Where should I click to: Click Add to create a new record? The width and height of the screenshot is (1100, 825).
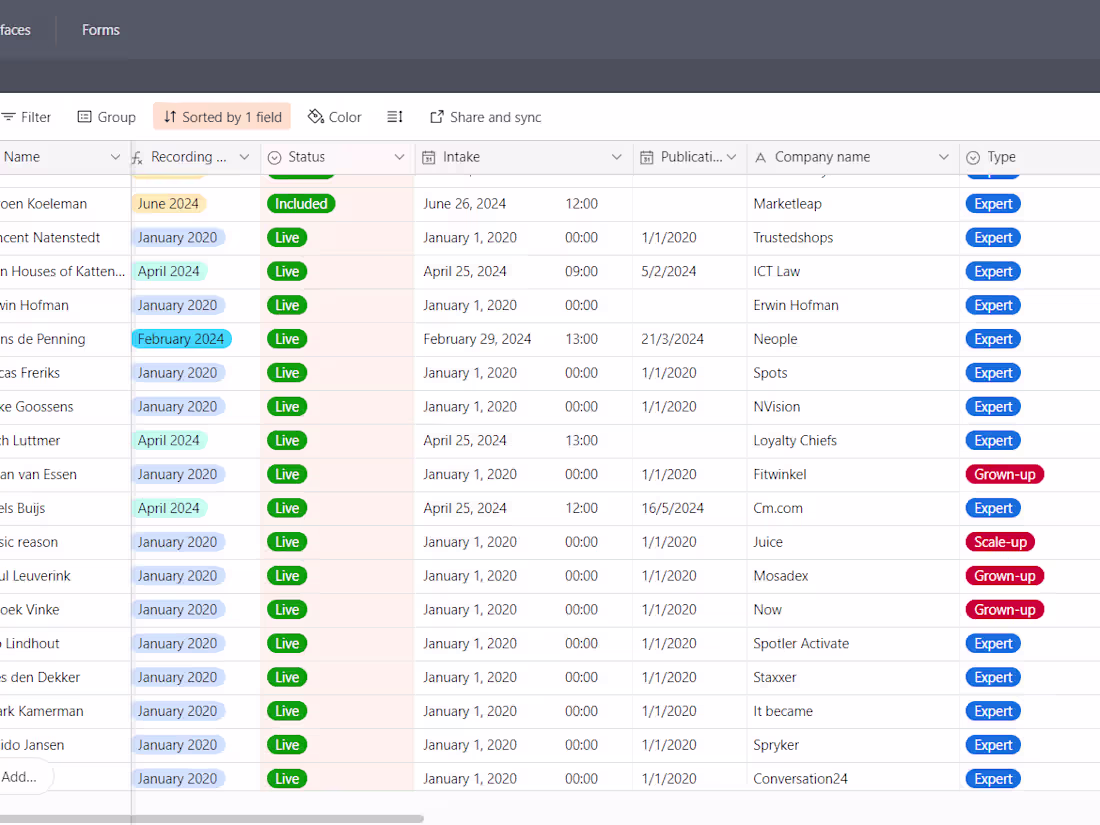tap(25, 778)
